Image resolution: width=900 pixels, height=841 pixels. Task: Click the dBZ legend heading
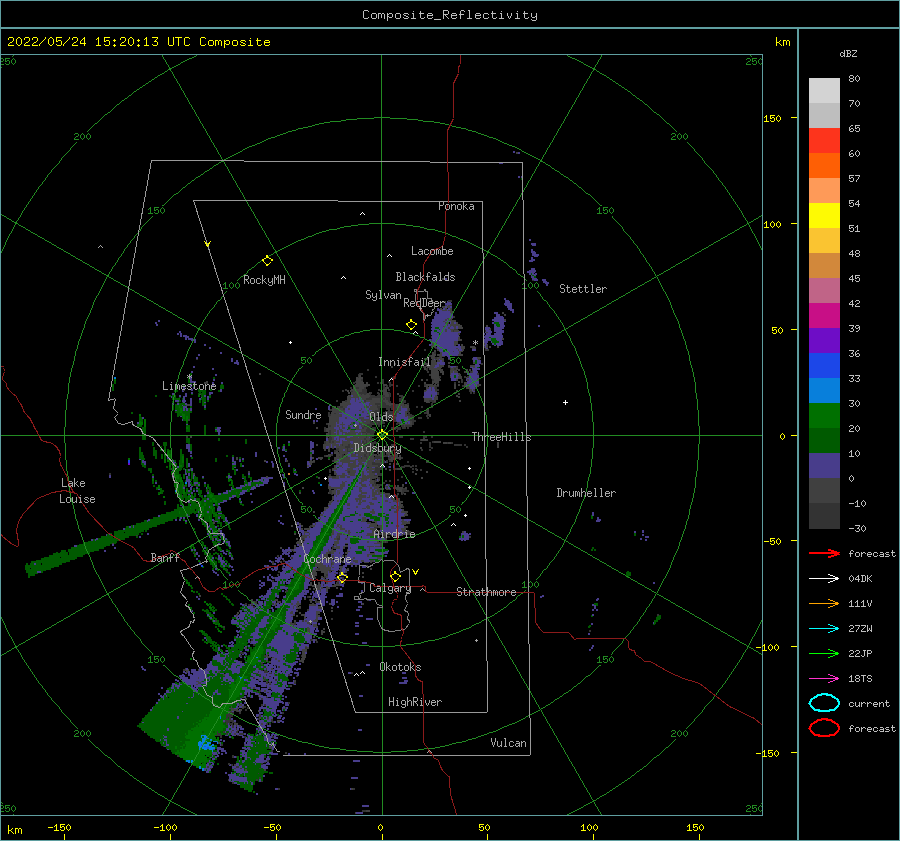(x=848, y=54)
